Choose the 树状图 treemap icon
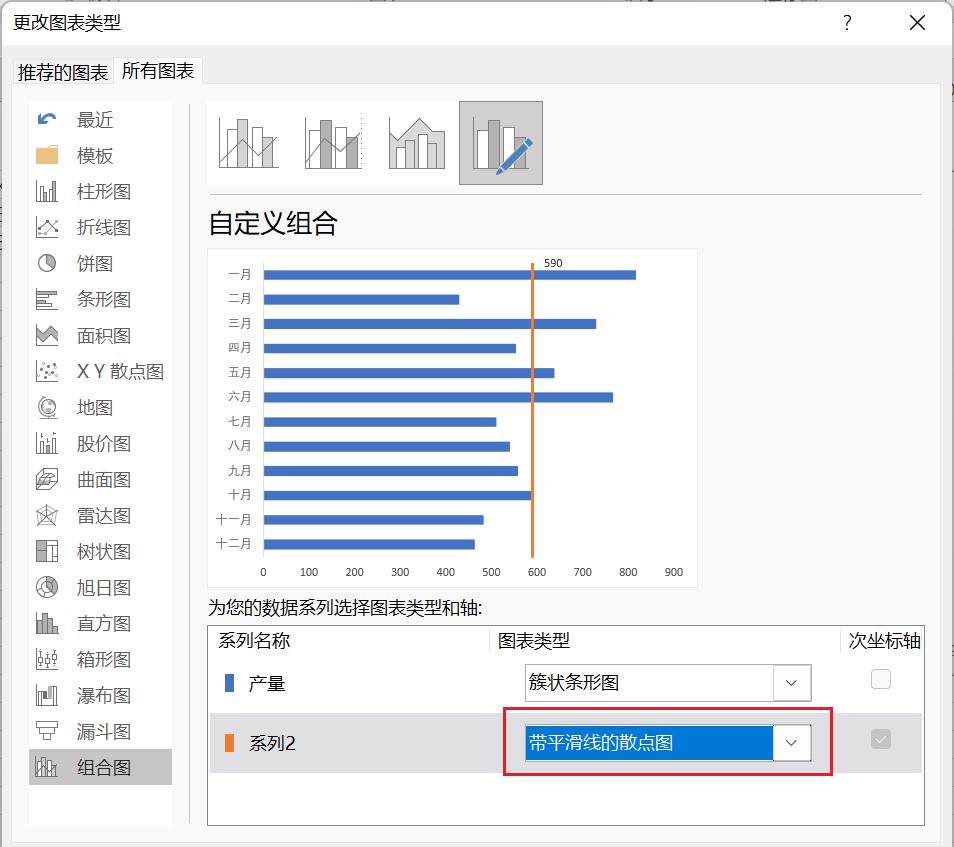 coord(47,551)
